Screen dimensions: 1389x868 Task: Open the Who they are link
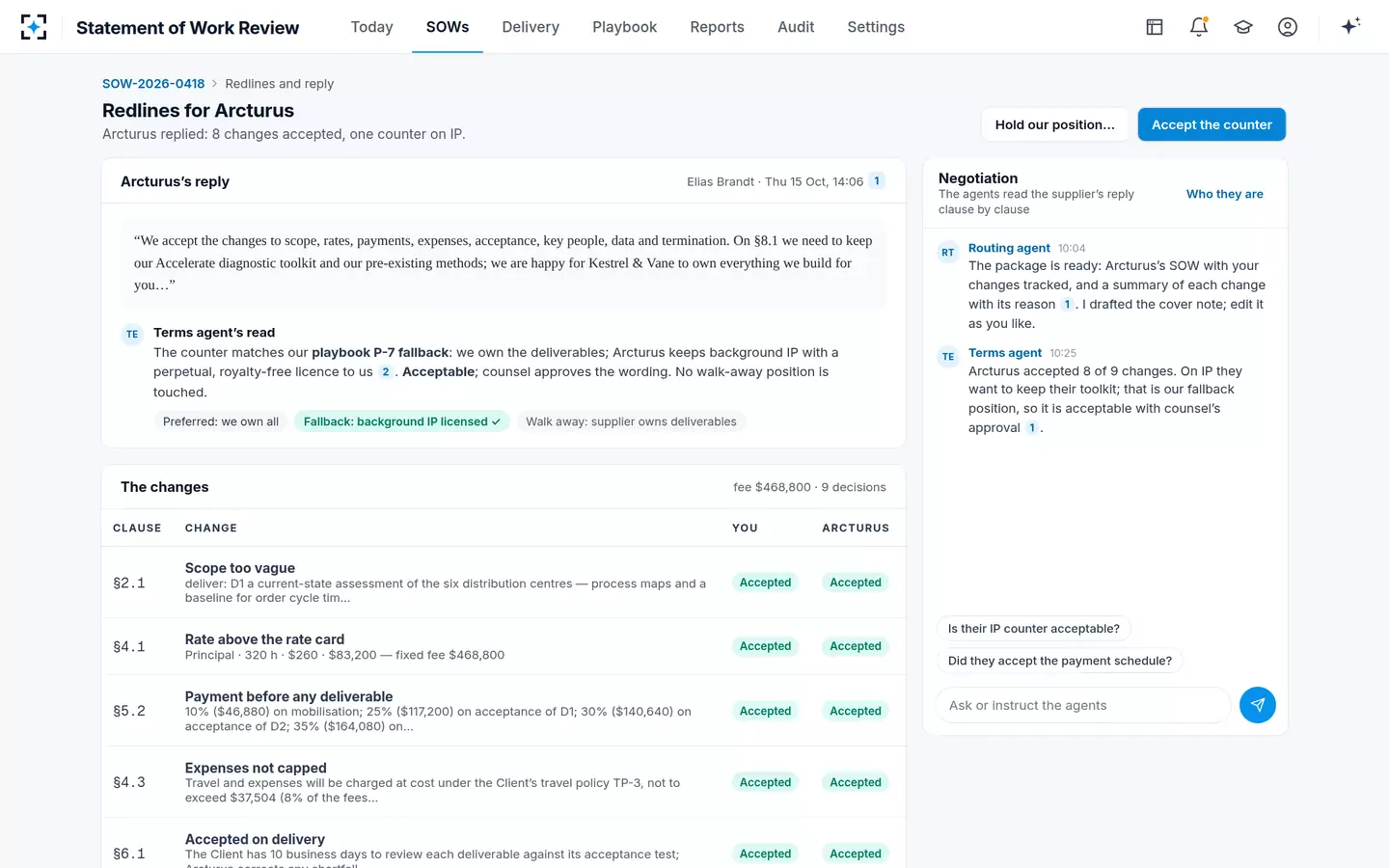(1225, 194)
